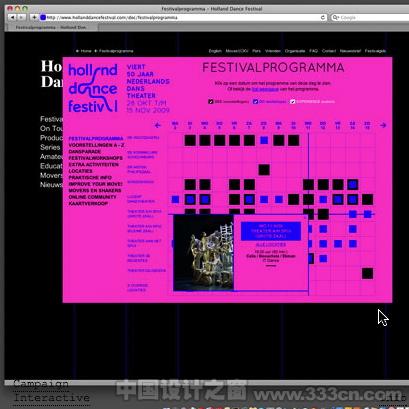The width and height of the screenshot is (409, 409).
Task: Reload the page using the refresh icon
Action: pyautogui.click(x=322, y=17)
